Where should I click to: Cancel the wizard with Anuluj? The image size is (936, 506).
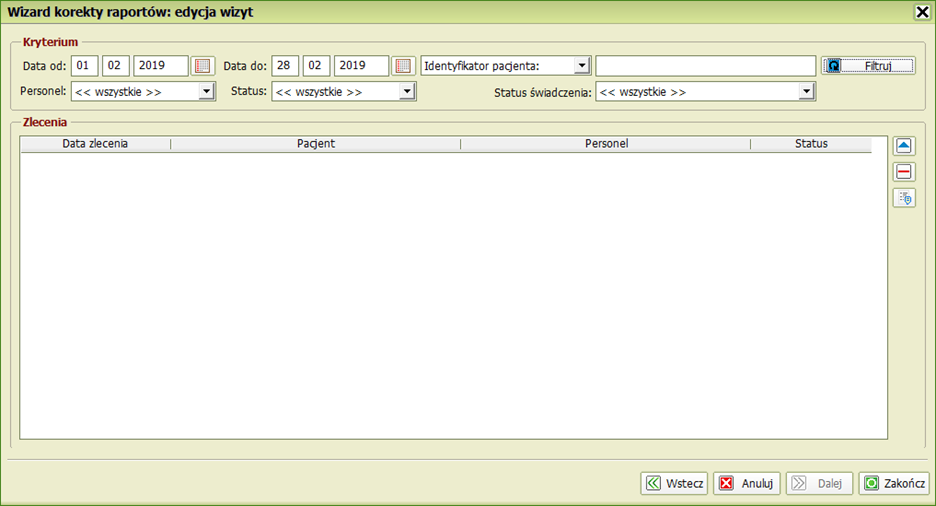(747, 483)
